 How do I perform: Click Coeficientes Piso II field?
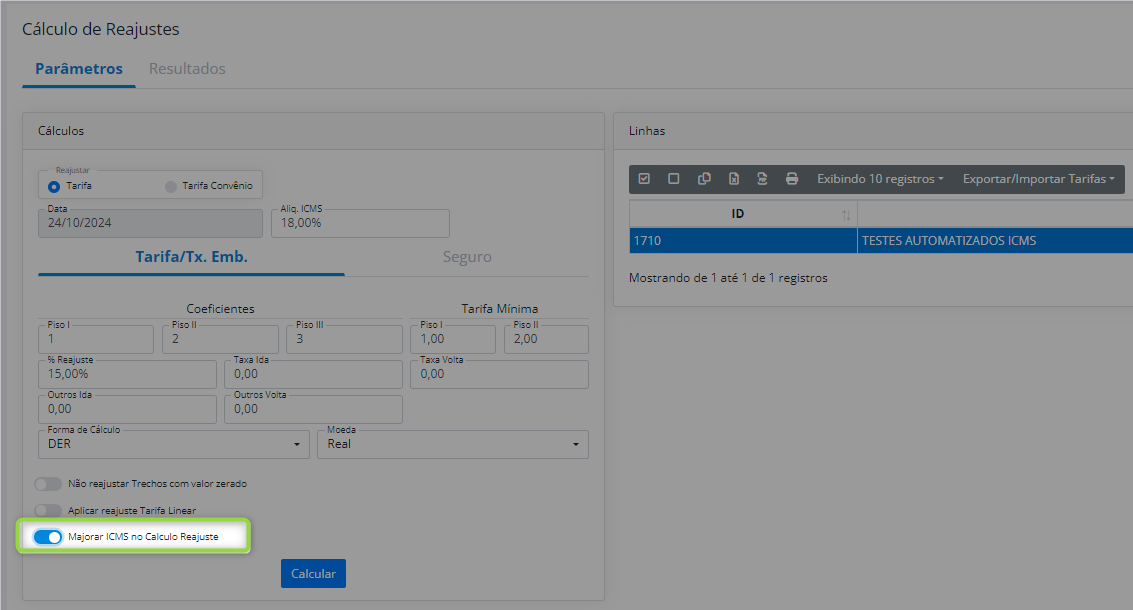click(x=220, y=339)
